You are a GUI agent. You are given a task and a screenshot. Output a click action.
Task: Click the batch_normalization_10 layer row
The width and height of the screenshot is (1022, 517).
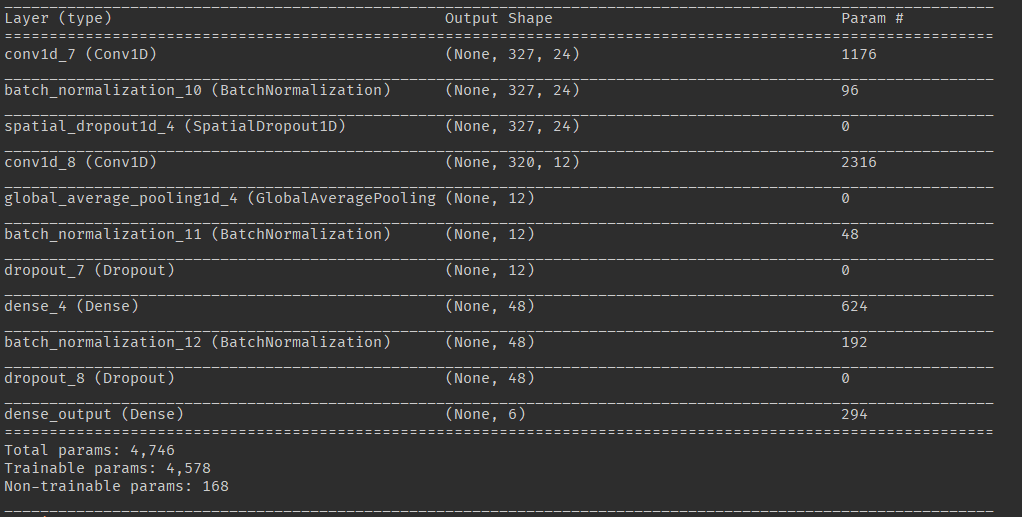[197, 90]
